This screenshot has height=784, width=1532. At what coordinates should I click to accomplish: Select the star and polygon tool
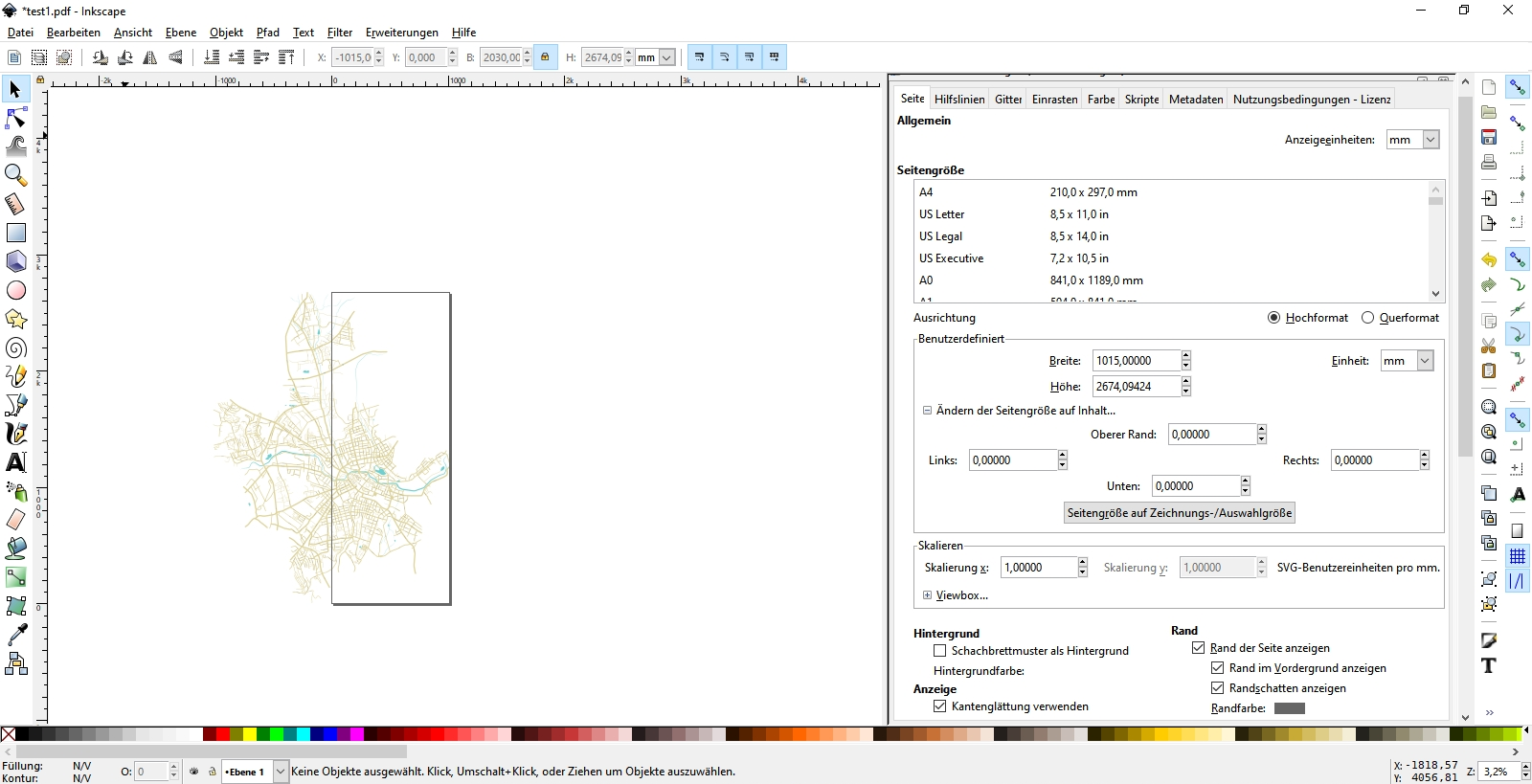pyautogui.click(x=16, y=319)
